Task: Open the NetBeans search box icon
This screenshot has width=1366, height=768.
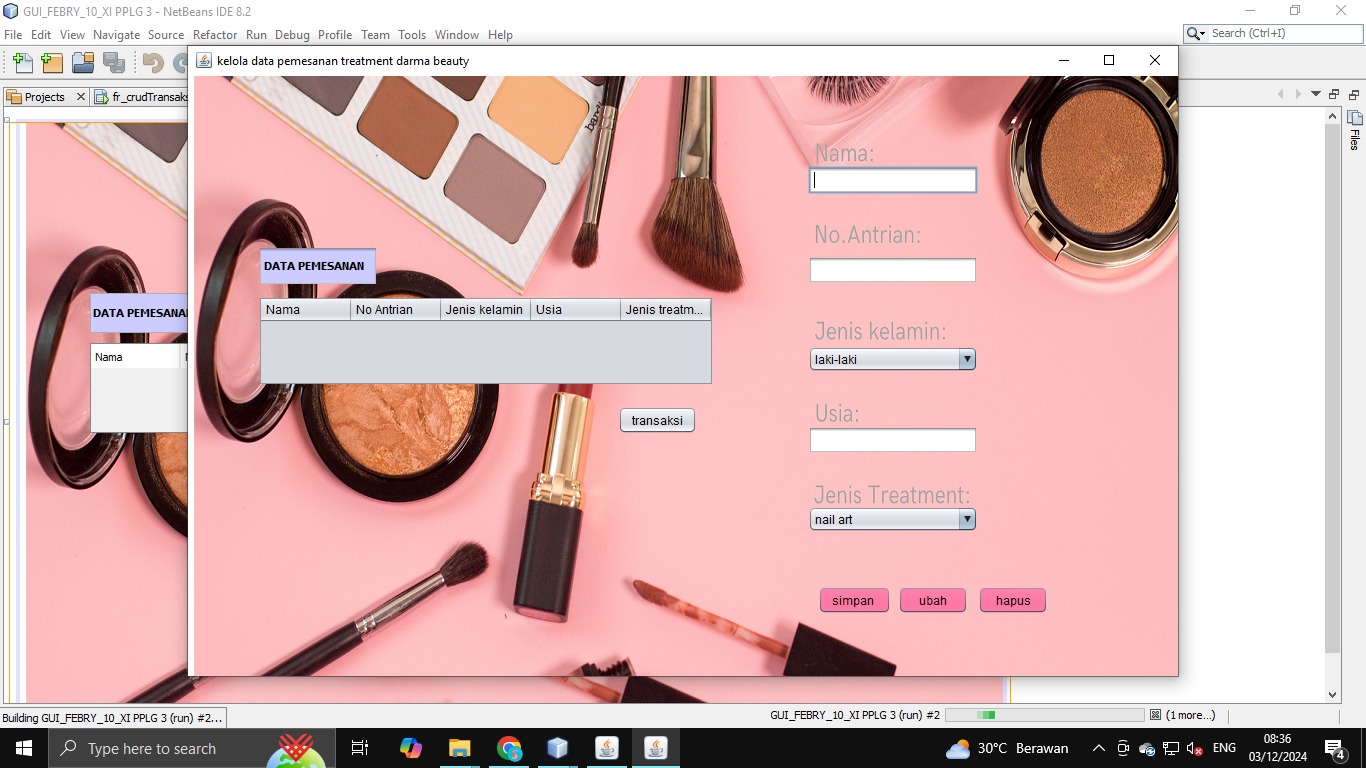Action: pos(1193,33)
